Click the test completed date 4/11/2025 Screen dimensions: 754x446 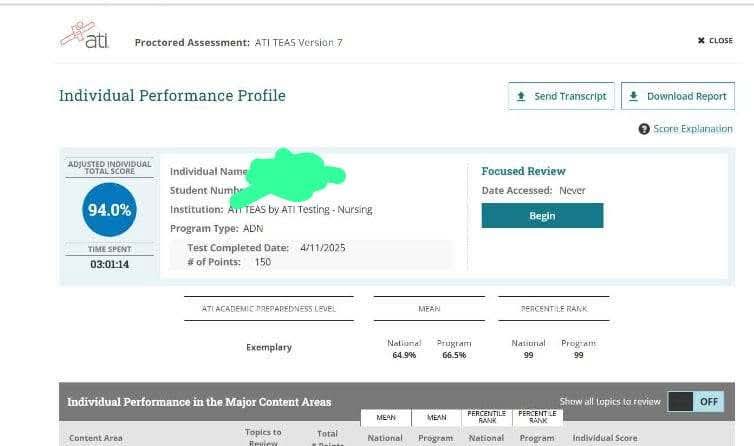click(323, 248)
